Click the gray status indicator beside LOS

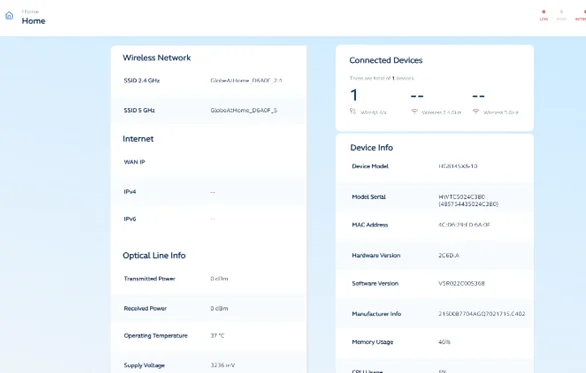pyautogui.click(x=561, y=15)
